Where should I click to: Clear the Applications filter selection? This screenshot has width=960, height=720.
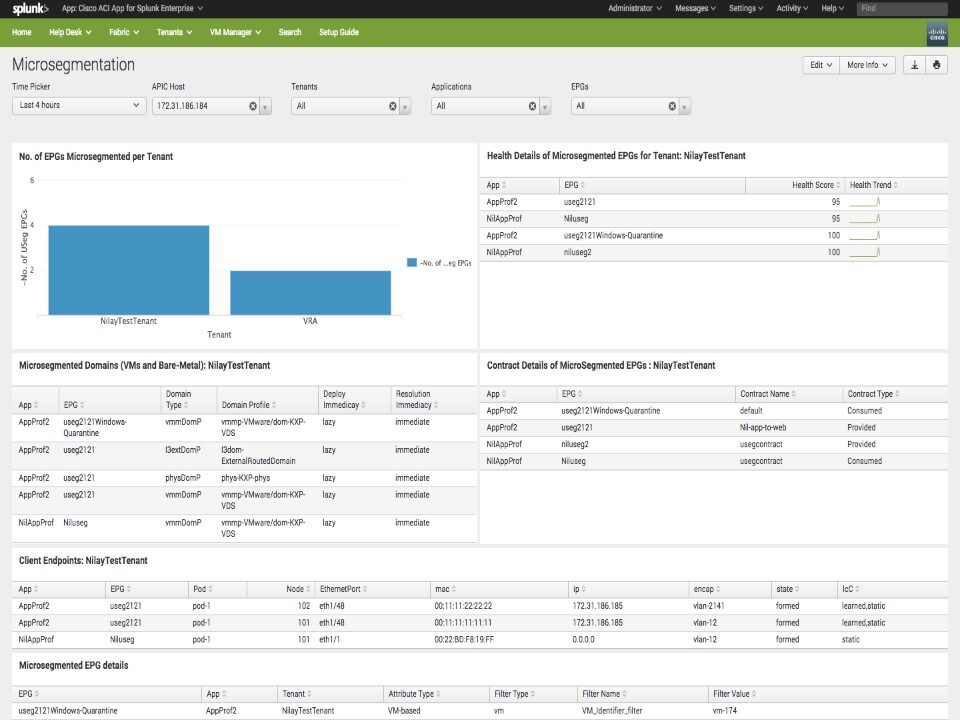click(x=532, y=106)
